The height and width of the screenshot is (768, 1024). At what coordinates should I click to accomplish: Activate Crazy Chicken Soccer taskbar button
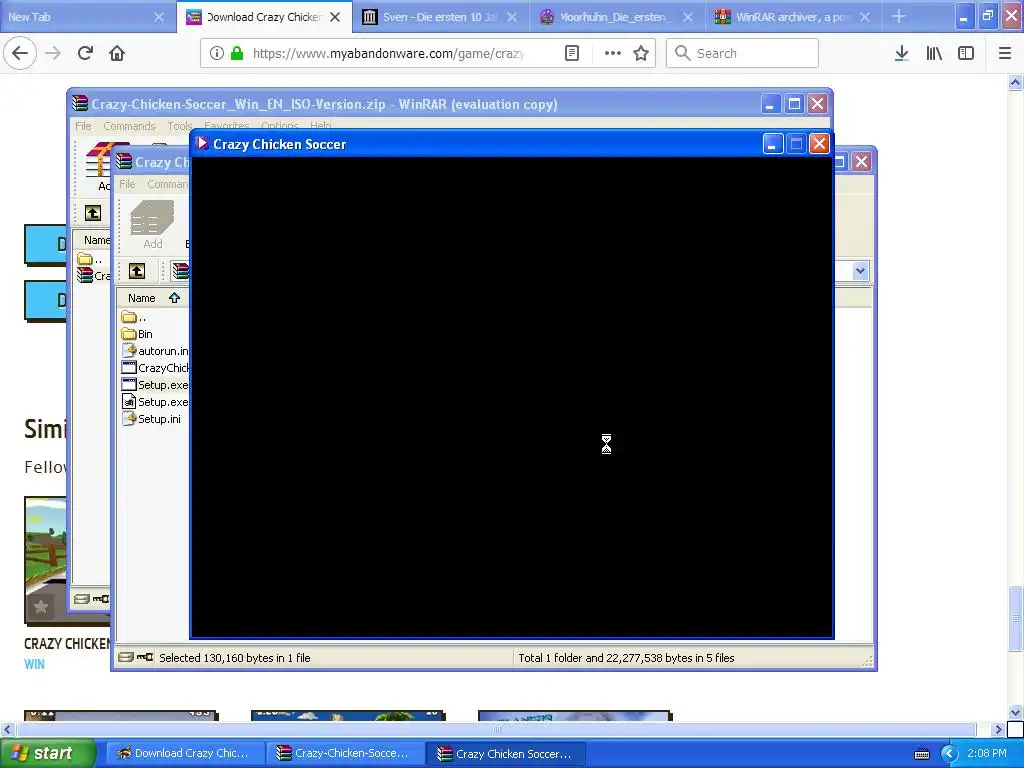pyautogui.click(x=505, y=754)
